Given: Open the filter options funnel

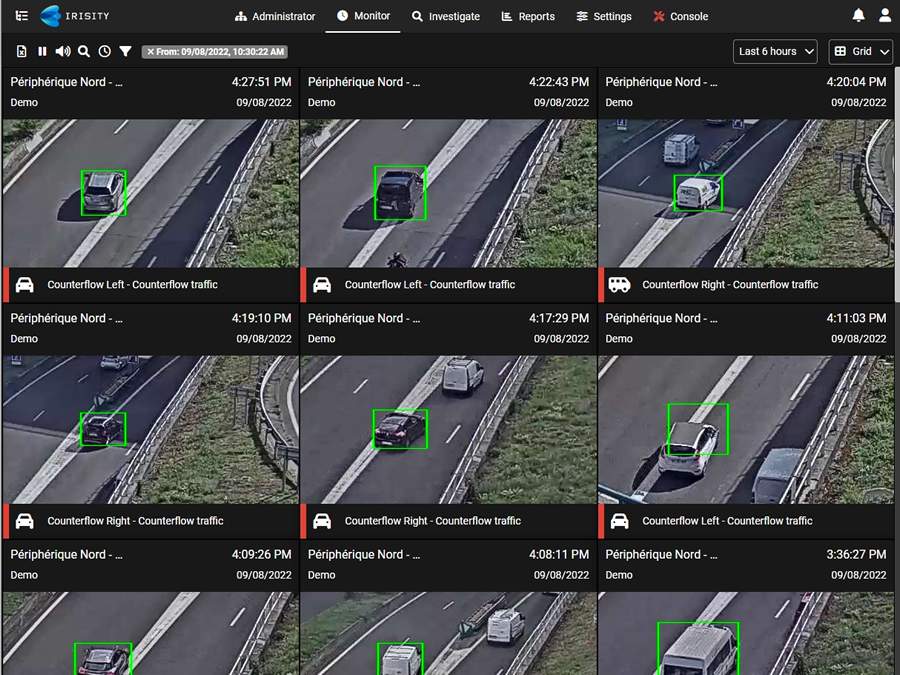Looking at the screenshot, I should coord(125,51).
